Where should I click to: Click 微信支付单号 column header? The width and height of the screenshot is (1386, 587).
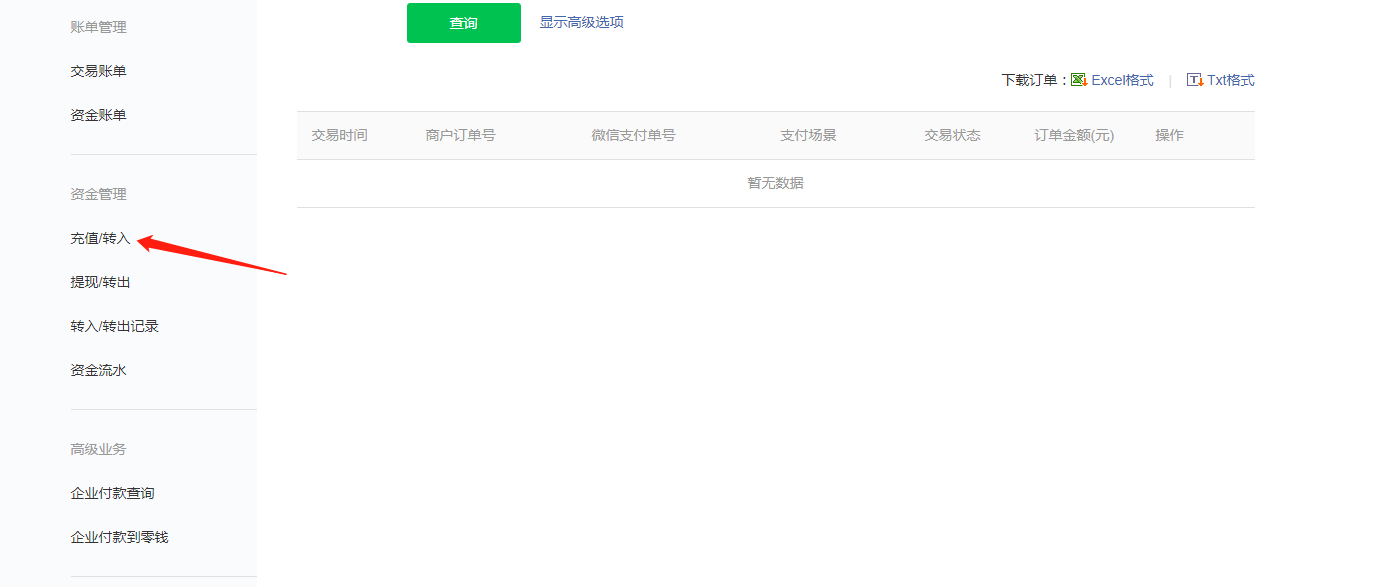coord(634,135)
